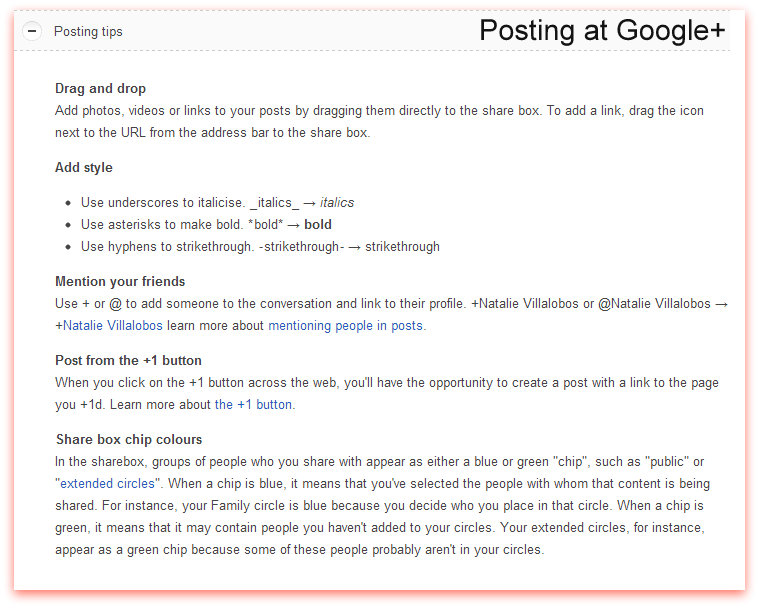Click the Posting at Google+ title
The height and width of the screenshot is (608, 759).
click(x=602, y=30)
